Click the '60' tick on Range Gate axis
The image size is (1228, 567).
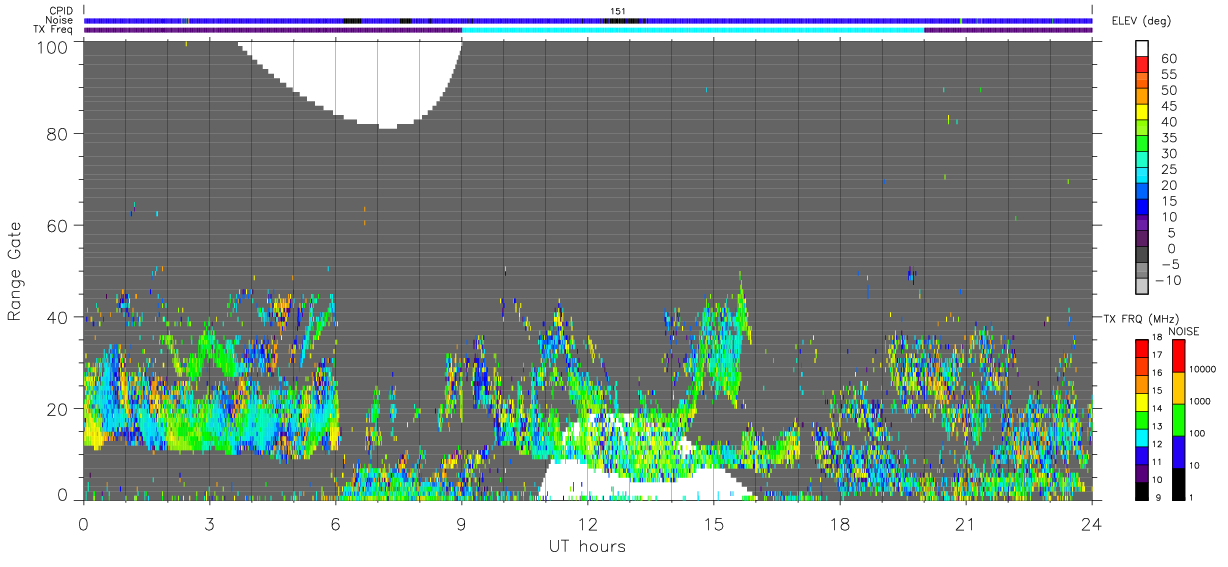click(58, 225)
